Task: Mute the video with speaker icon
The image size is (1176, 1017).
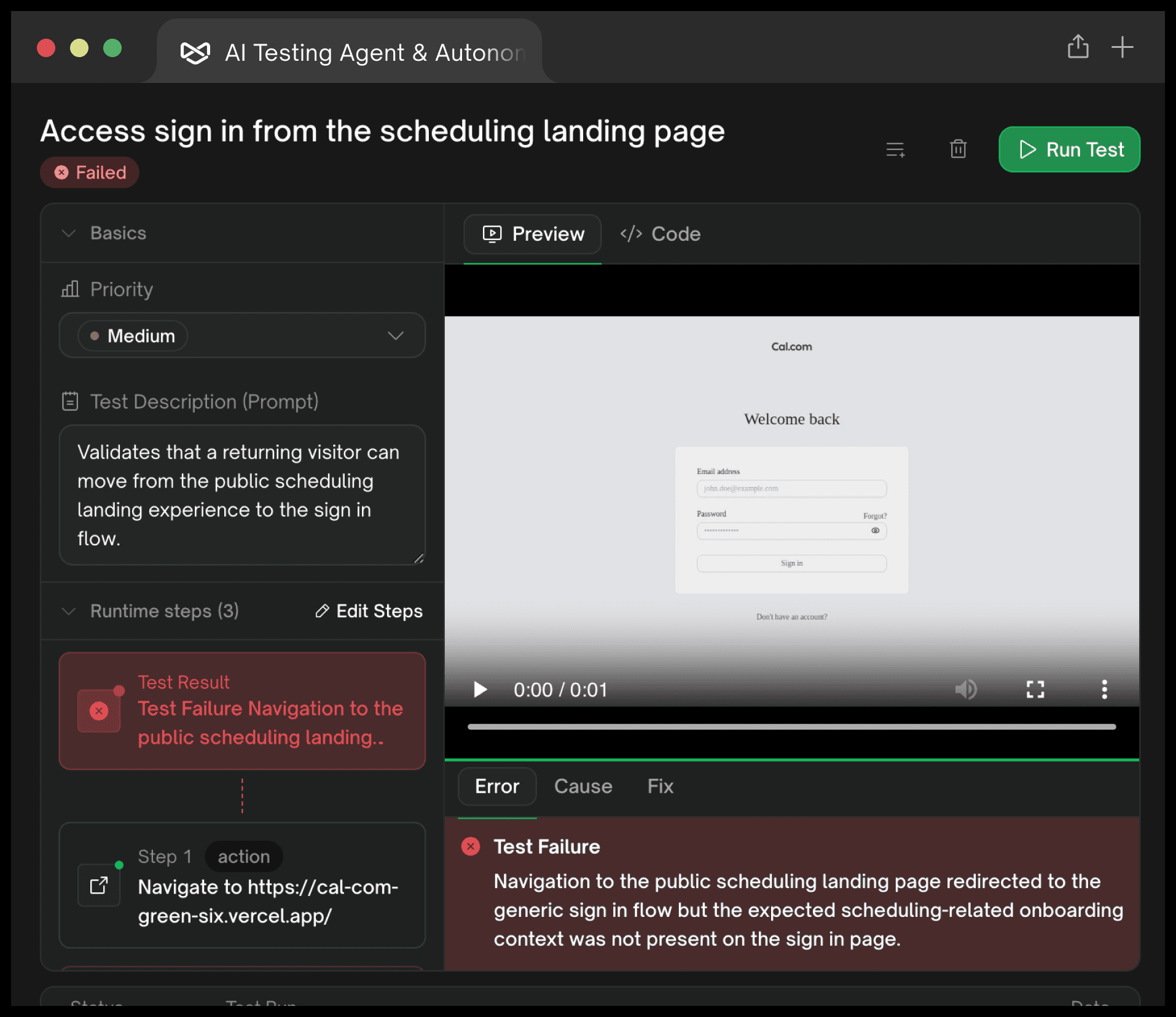Action: pos(966,690)
